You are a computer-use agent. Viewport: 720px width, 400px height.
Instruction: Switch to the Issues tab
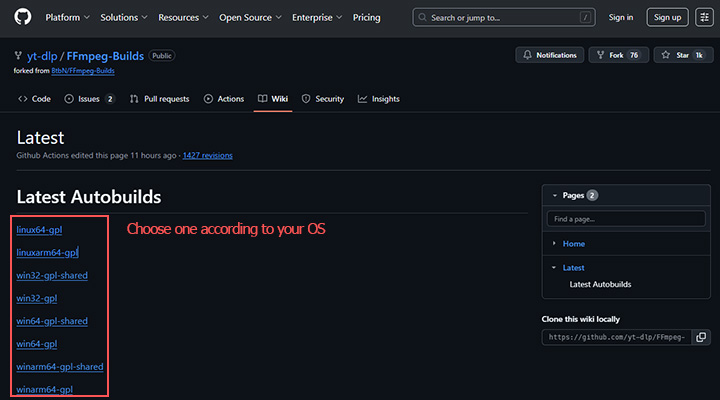(90, 99)
